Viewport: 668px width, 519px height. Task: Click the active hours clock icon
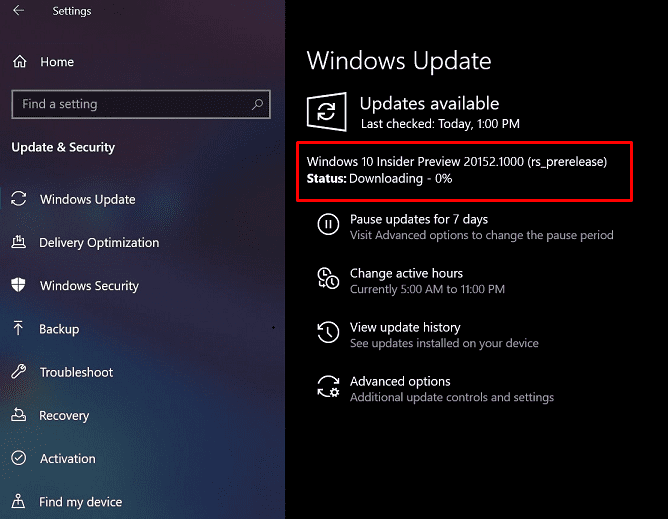tap(328, 278)
